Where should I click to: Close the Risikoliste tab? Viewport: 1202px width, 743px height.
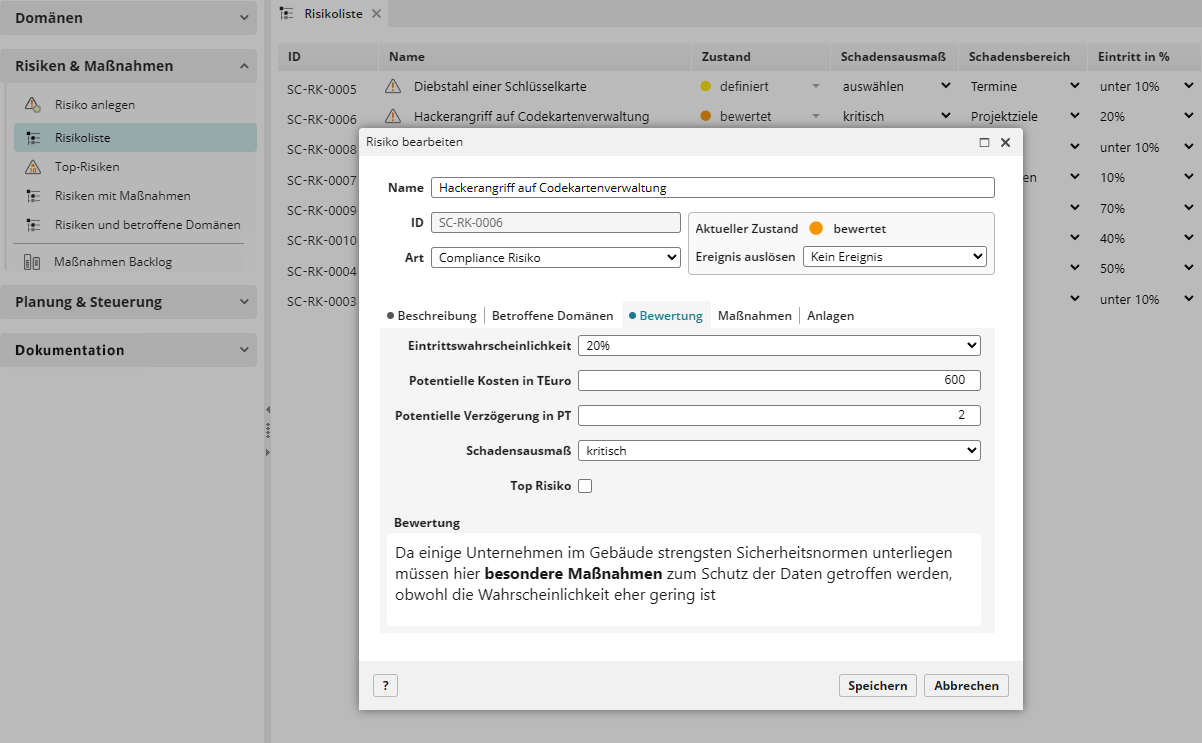[x=376, y=13]
